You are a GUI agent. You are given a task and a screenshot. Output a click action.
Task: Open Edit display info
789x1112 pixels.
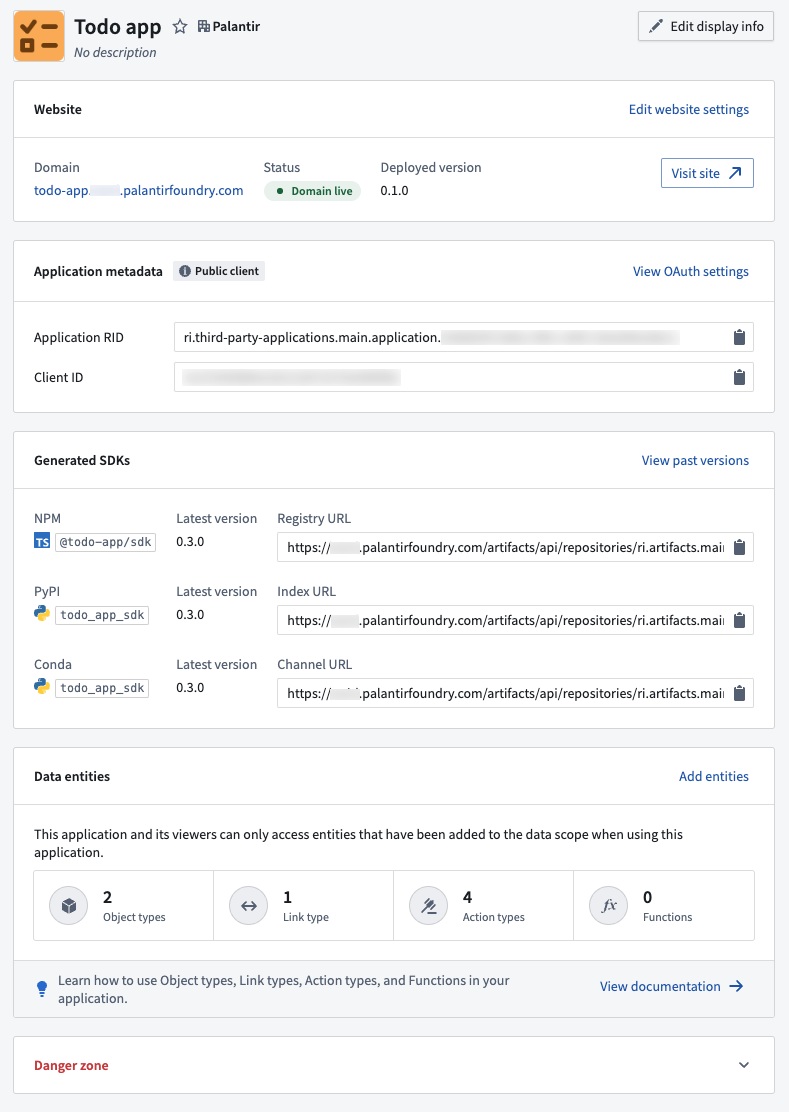tap(706, 26)
